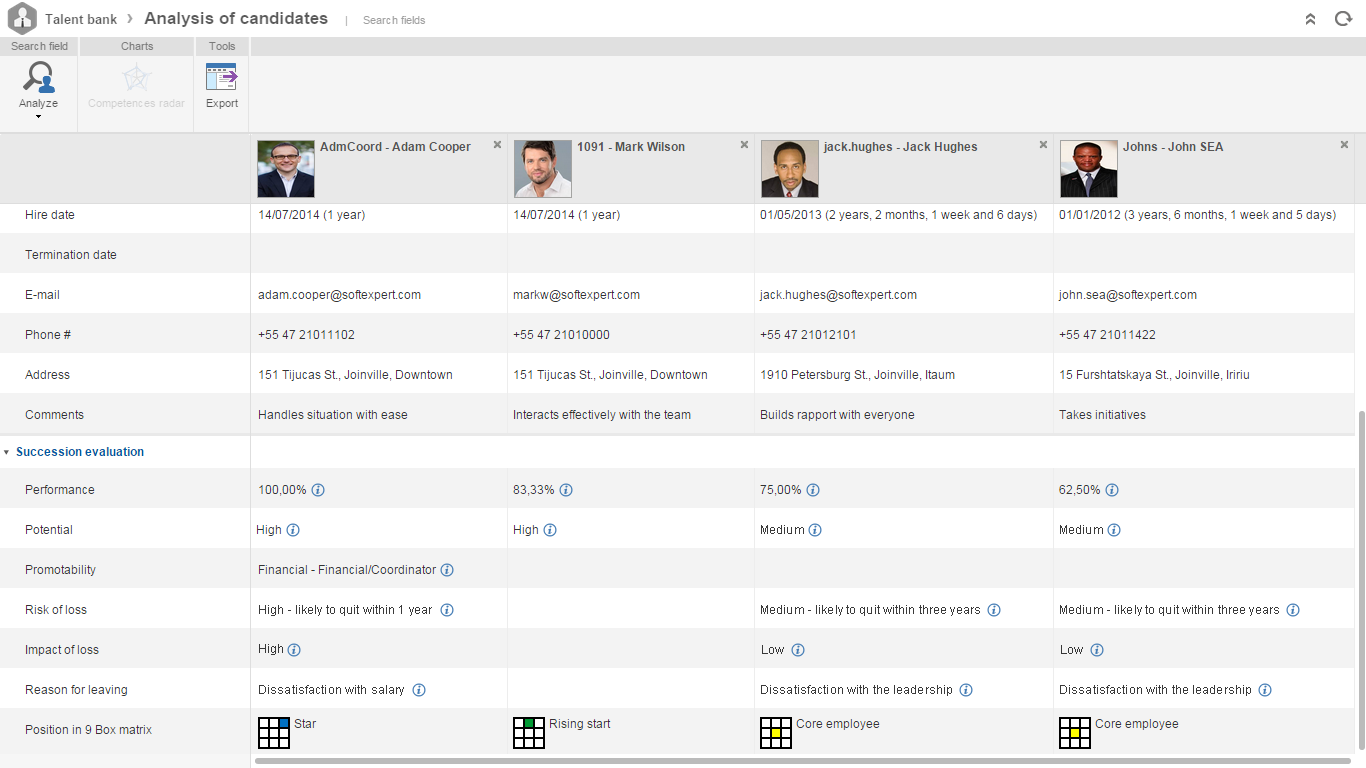Click the Search fields input box

click(394, 19)
